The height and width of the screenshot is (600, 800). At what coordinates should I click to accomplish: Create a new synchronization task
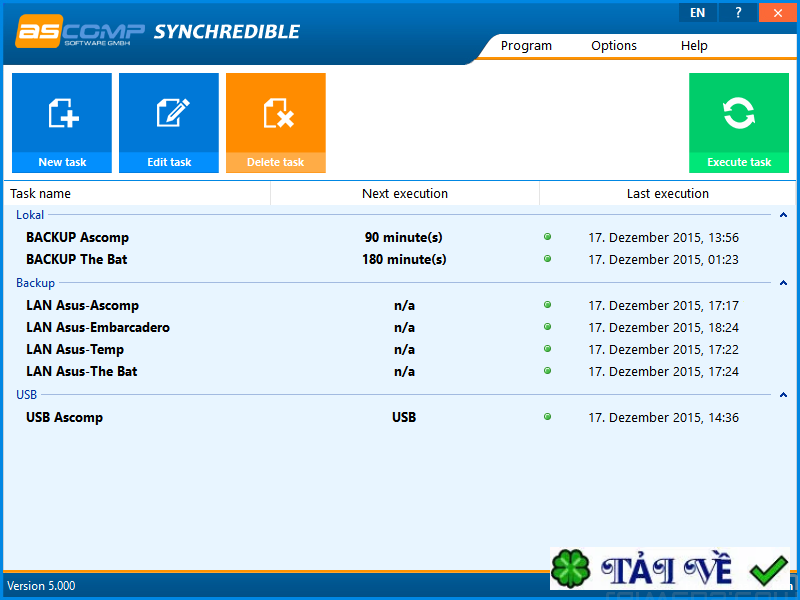(61, 120)
